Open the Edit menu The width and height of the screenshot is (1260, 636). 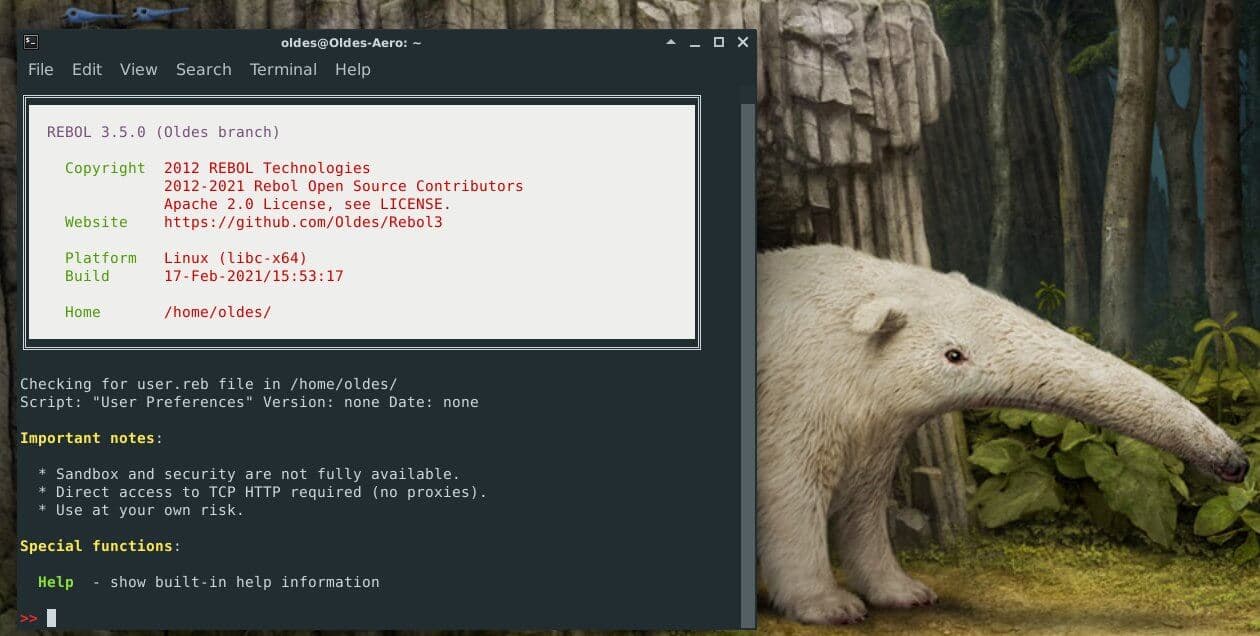(87, 69)
